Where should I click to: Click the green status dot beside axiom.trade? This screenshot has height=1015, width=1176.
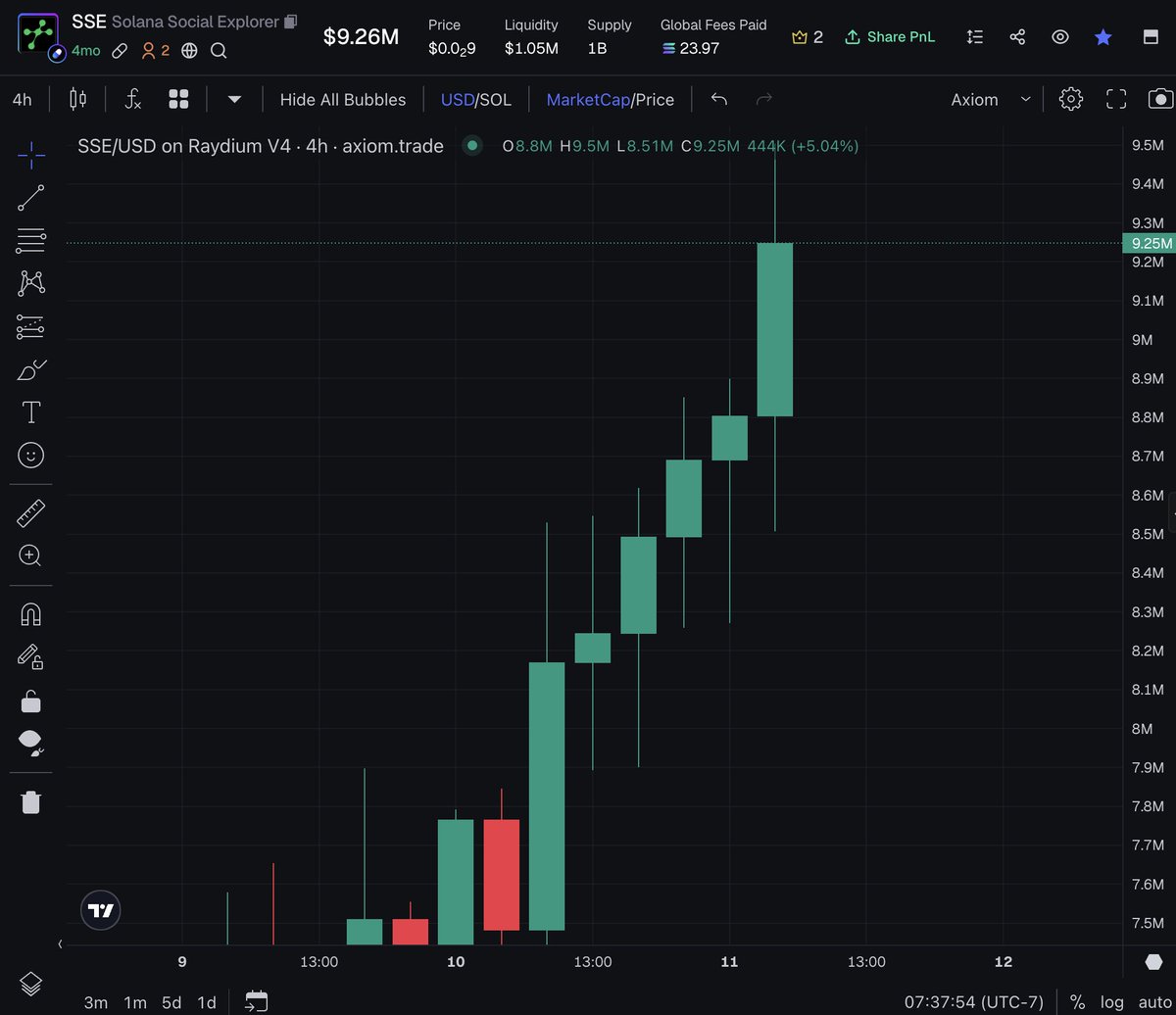pyautogui.click(x=472, y=146)
